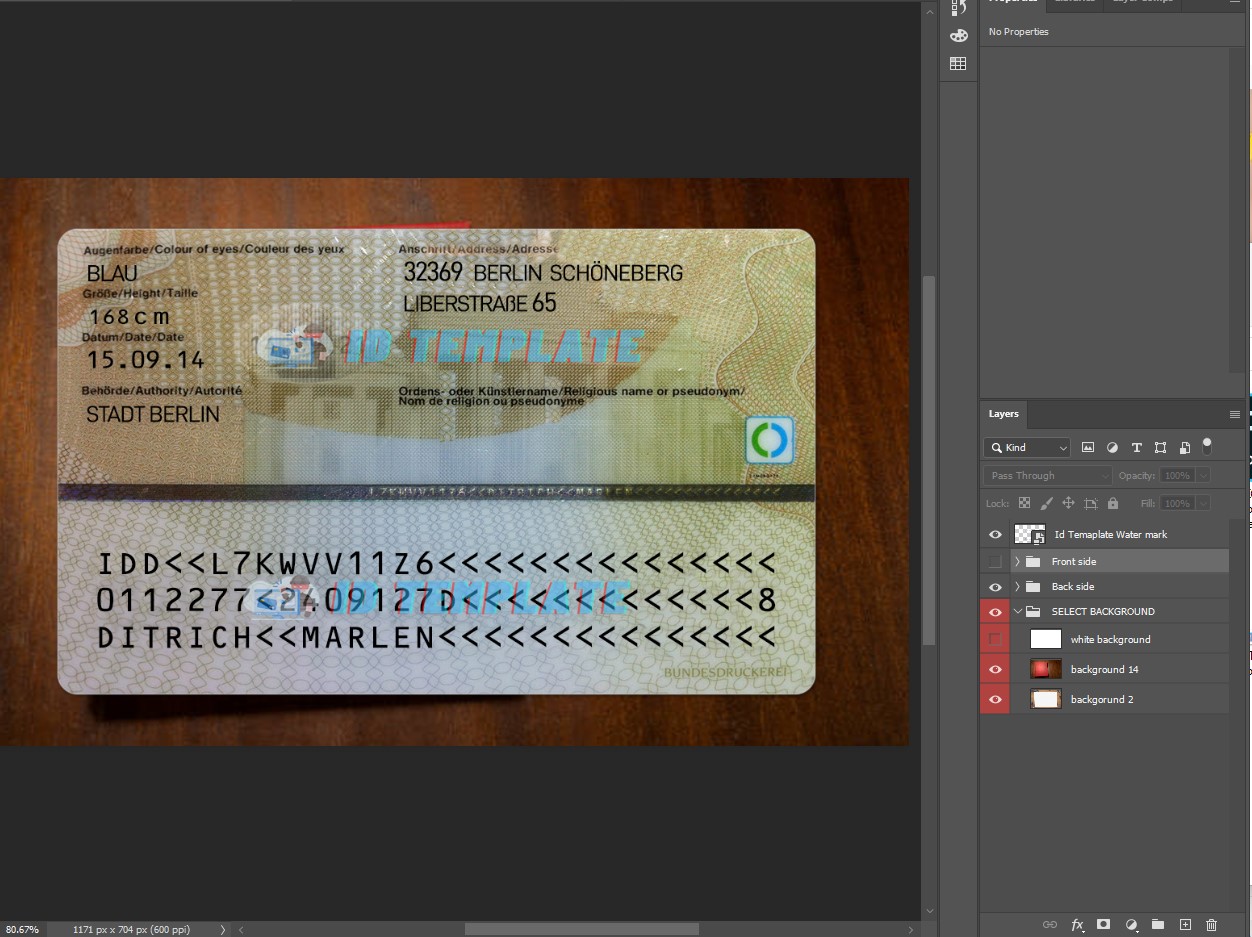Add a layer mask
Viewport: 1252px width, 937px height.
click(1104, 925)
